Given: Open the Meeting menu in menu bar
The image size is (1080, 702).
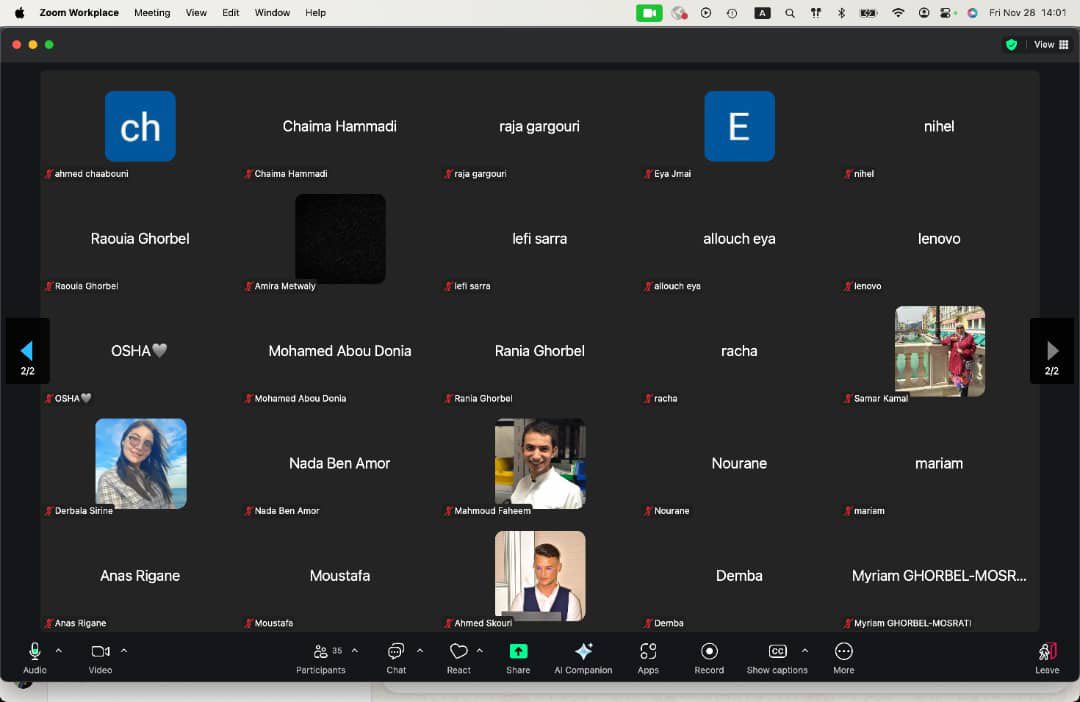Looking at the screenshot, I should tap(152, 13).
